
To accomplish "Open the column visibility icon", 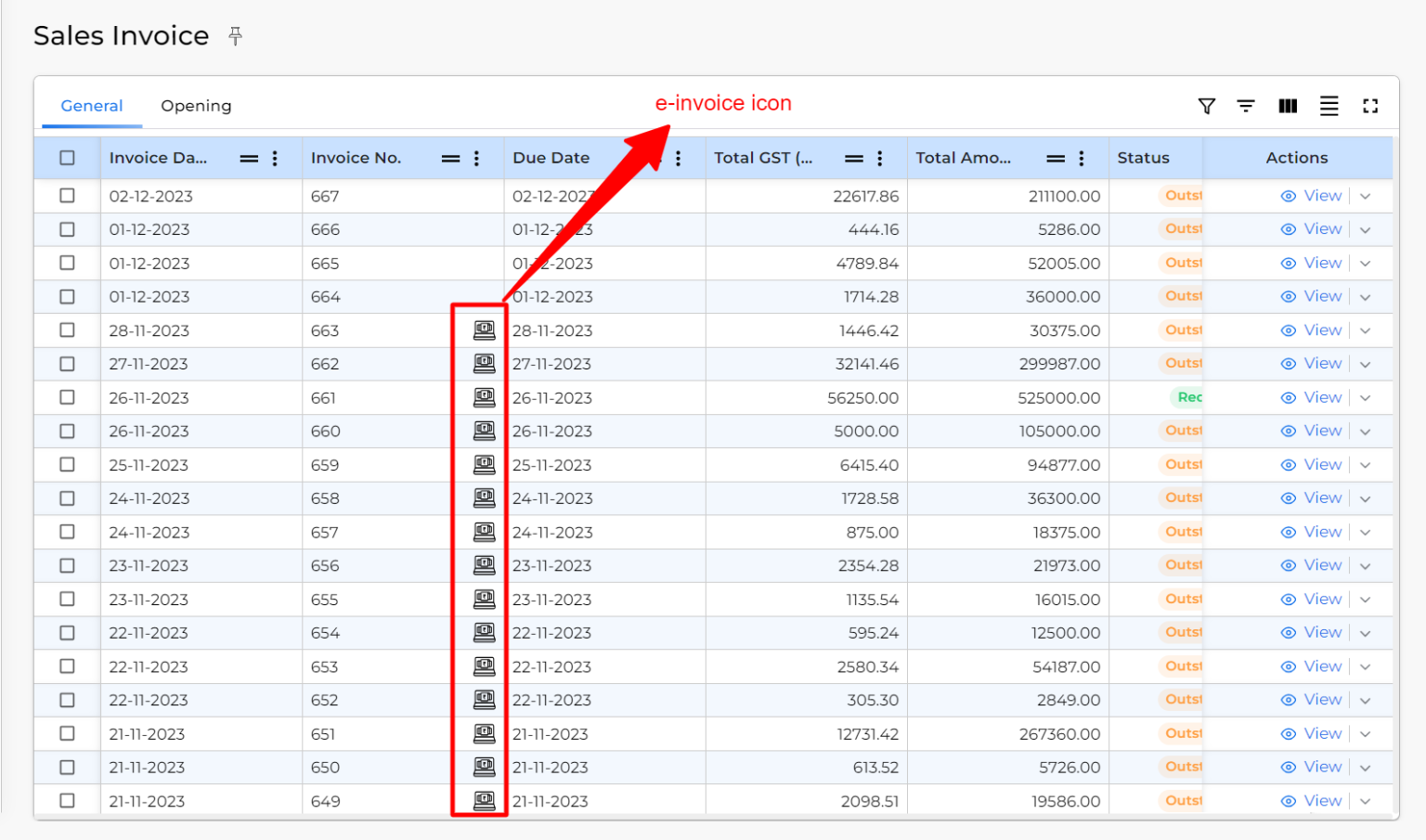I will pyautogui.click(x=1288, y=106).
